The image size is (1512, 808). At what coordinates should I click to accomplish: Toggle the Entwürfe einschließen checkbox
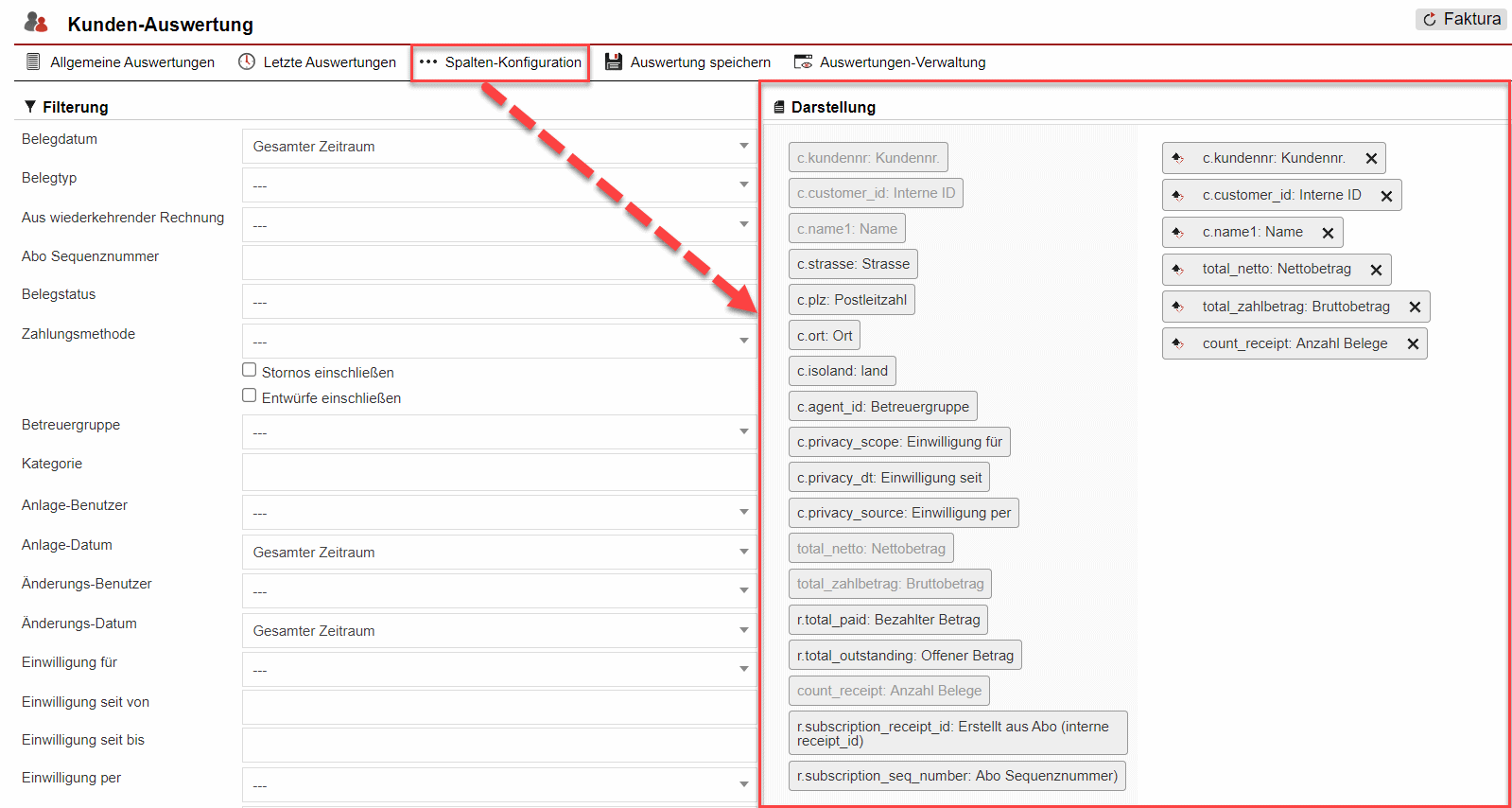pos(250,395)
